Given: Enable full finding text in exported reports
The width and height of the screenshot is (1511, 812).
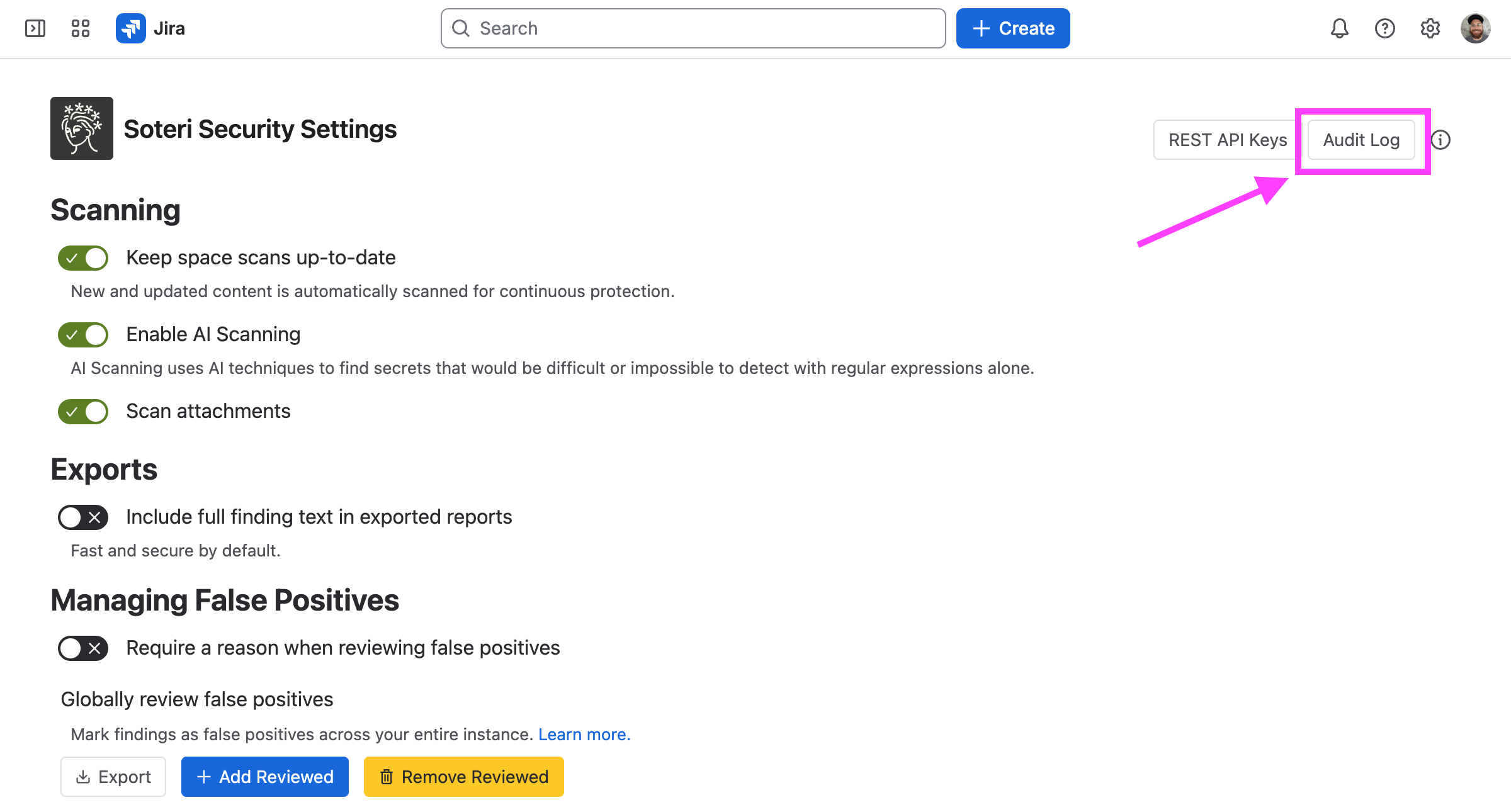Looking at the screenshot, I should point(83,517).
